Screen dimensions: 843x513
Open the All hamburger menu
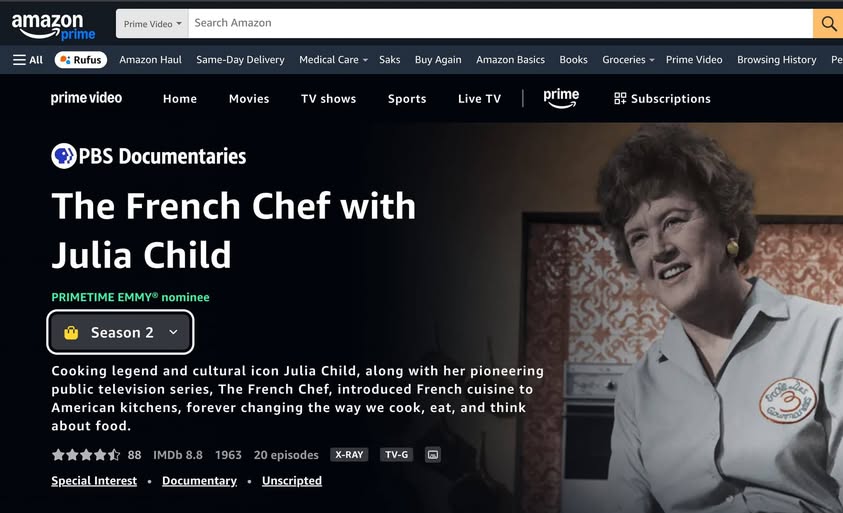[28, 60]
